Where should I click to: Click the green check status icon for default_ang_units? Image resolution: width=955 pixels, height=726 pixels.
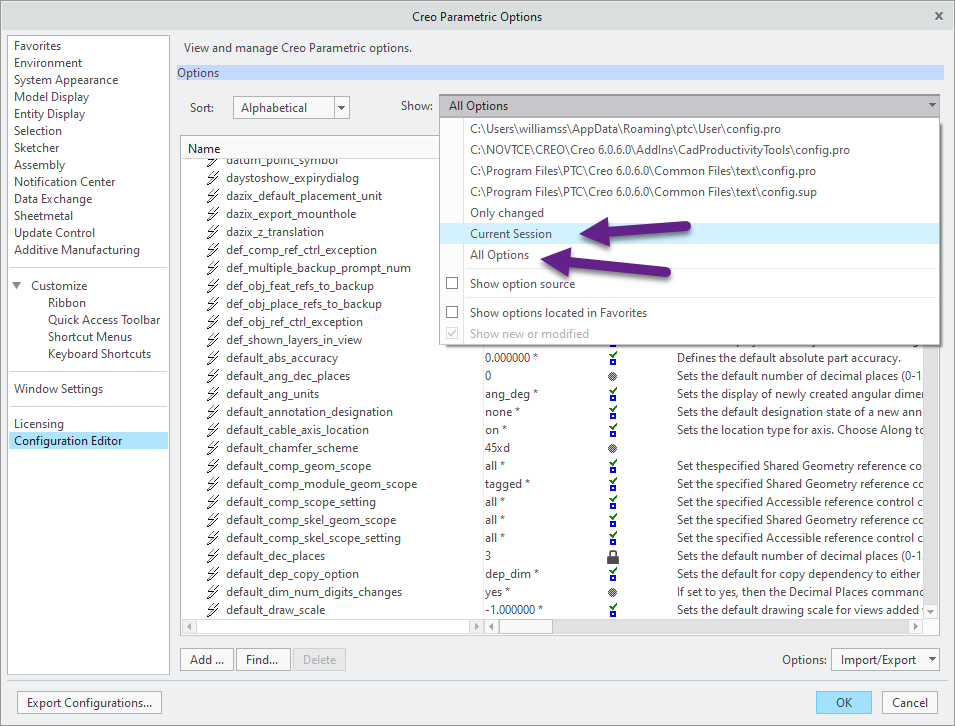613,394
